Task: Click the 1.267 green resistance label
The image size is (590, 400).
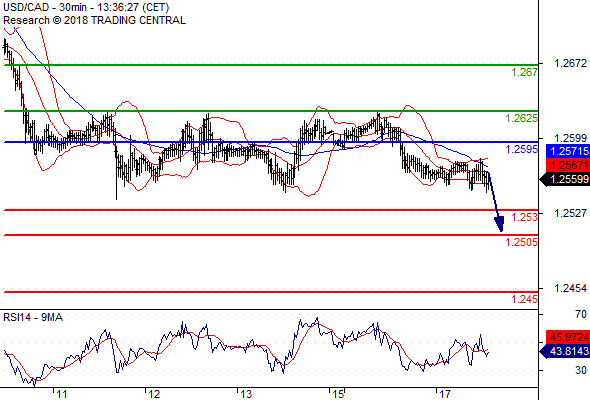Action: tap(524, 72)
